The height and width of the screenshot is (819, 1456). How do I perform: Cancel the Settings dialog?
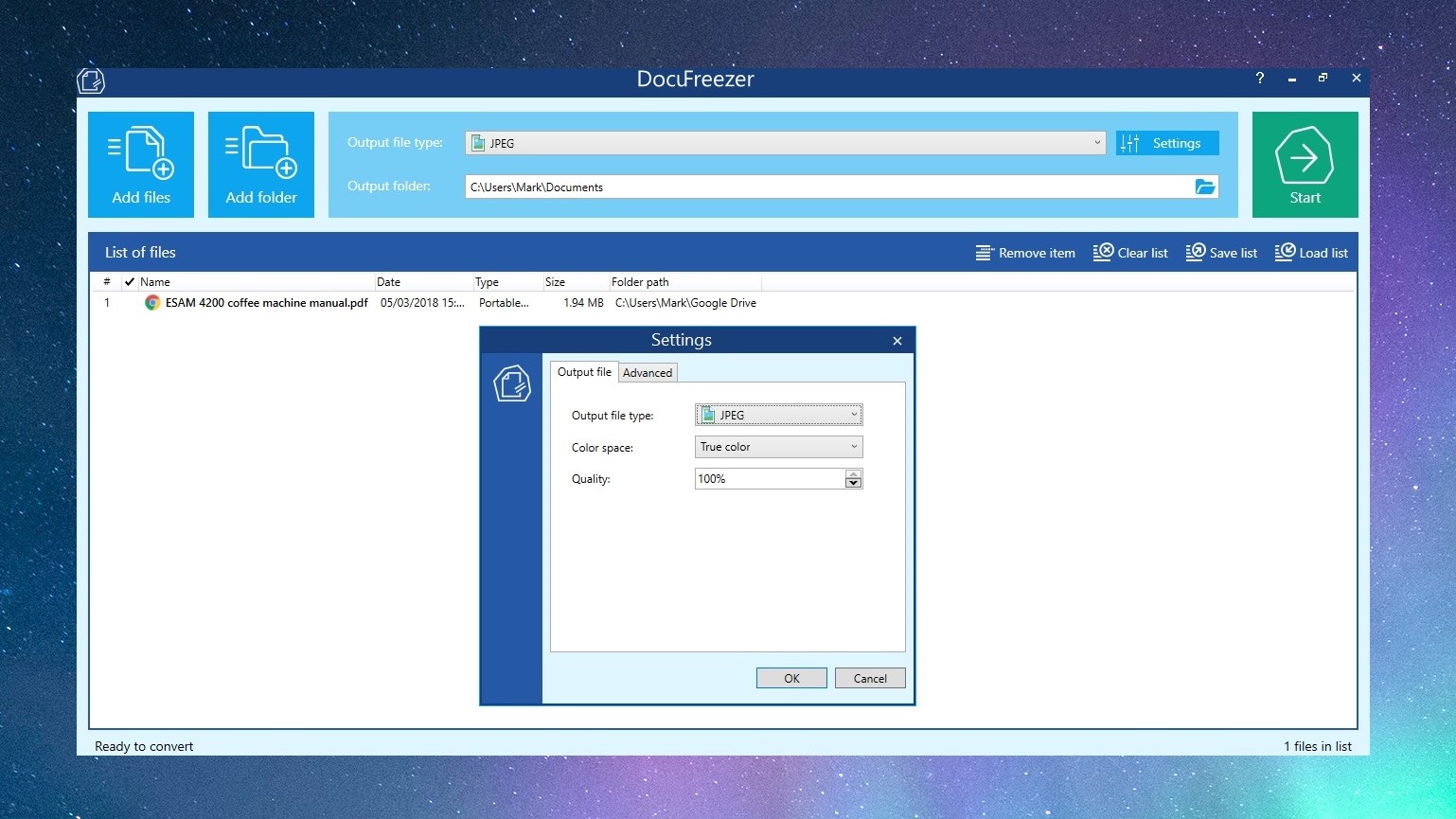(870, 678)
